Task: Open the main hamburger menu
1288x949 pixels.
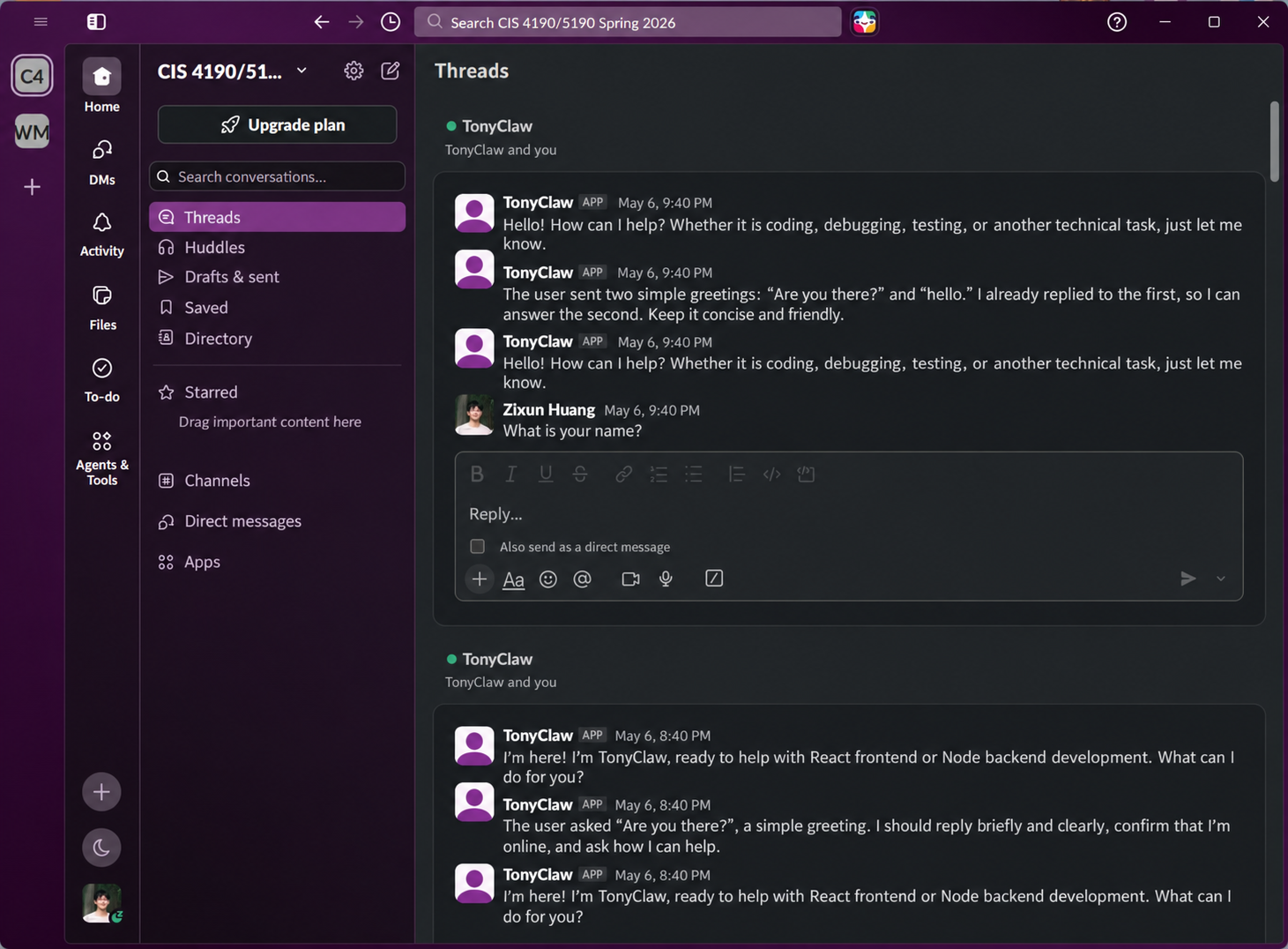Action: click(x=41, y=22)
